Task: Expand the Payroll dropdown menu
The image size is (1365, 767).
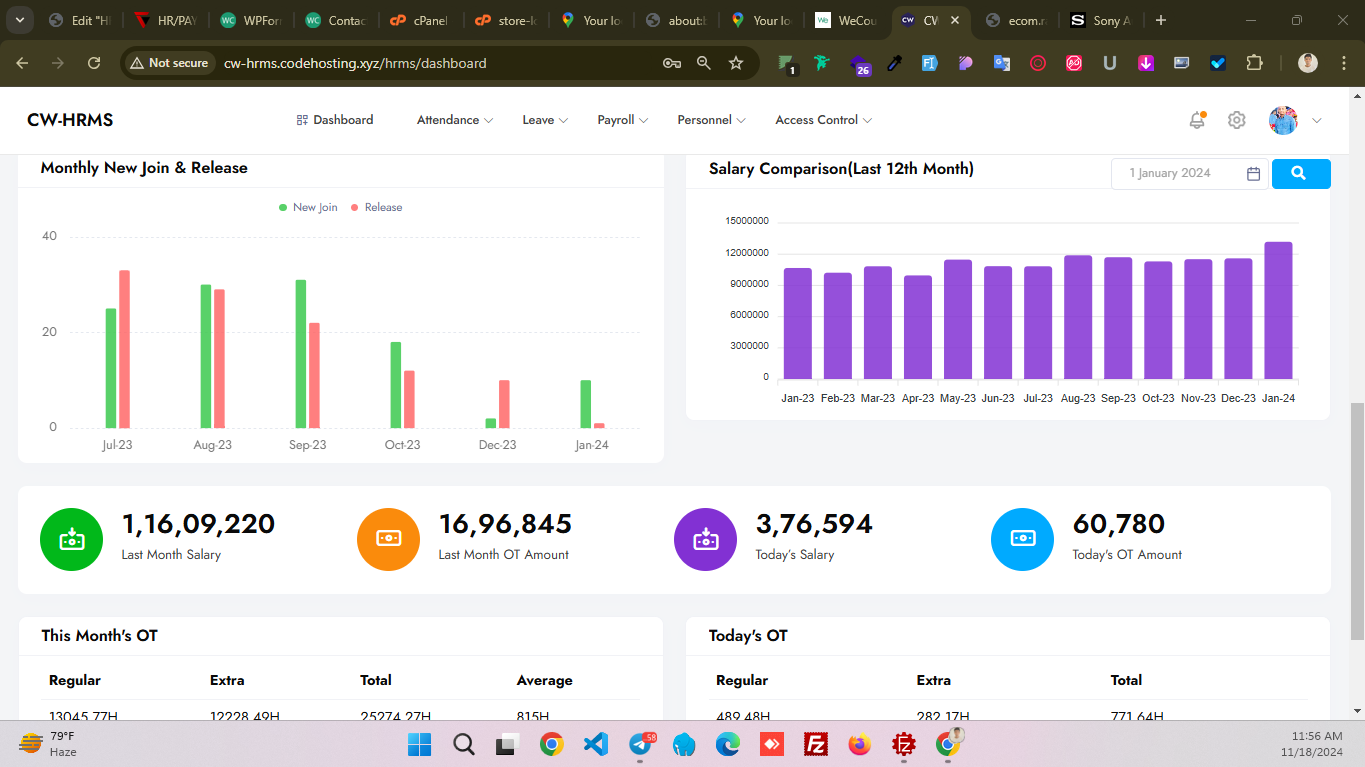Action: 622,120
